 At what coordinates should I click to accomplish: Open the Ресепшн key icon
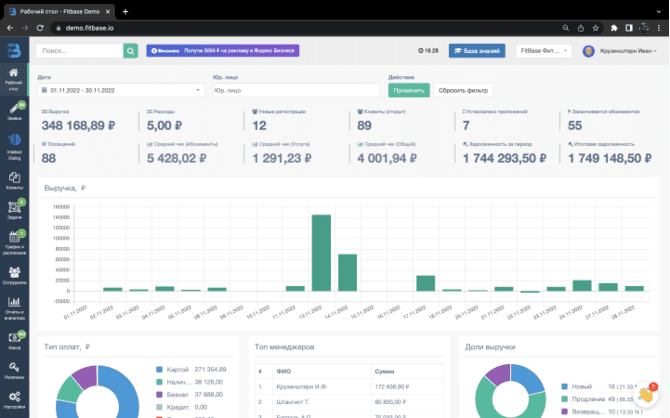tap(15, 371)
